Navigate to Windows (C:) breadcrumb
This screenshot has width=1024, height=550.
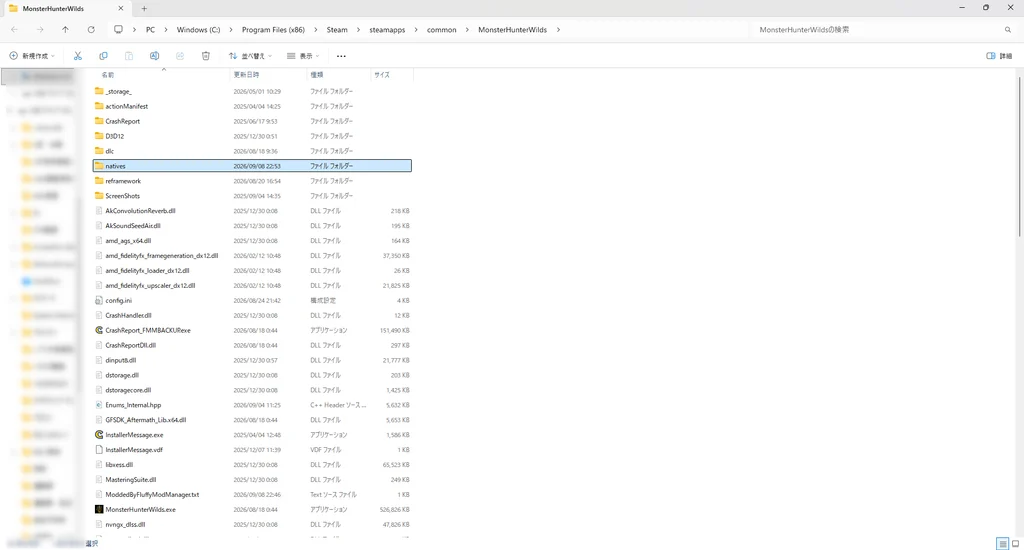point(199,30)
